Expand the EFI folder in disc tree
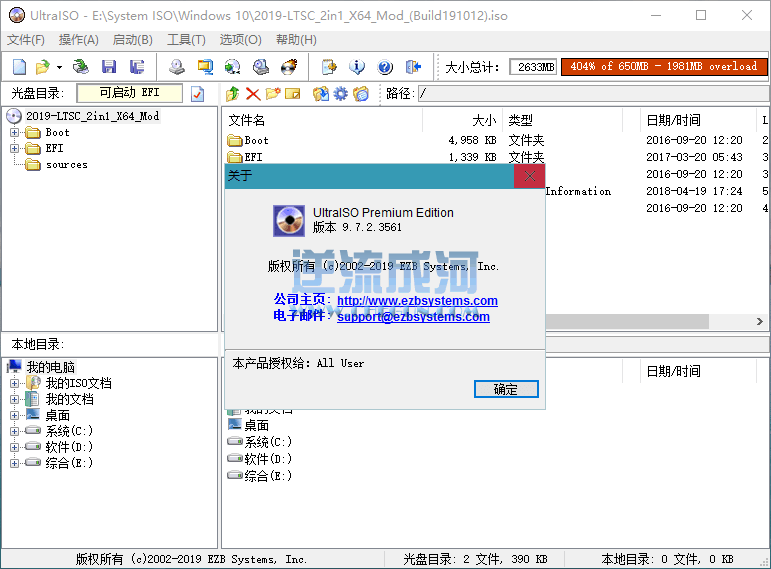The height and width of the screenshot is (569, 771). pyautogui.click(x=15, y=149)
